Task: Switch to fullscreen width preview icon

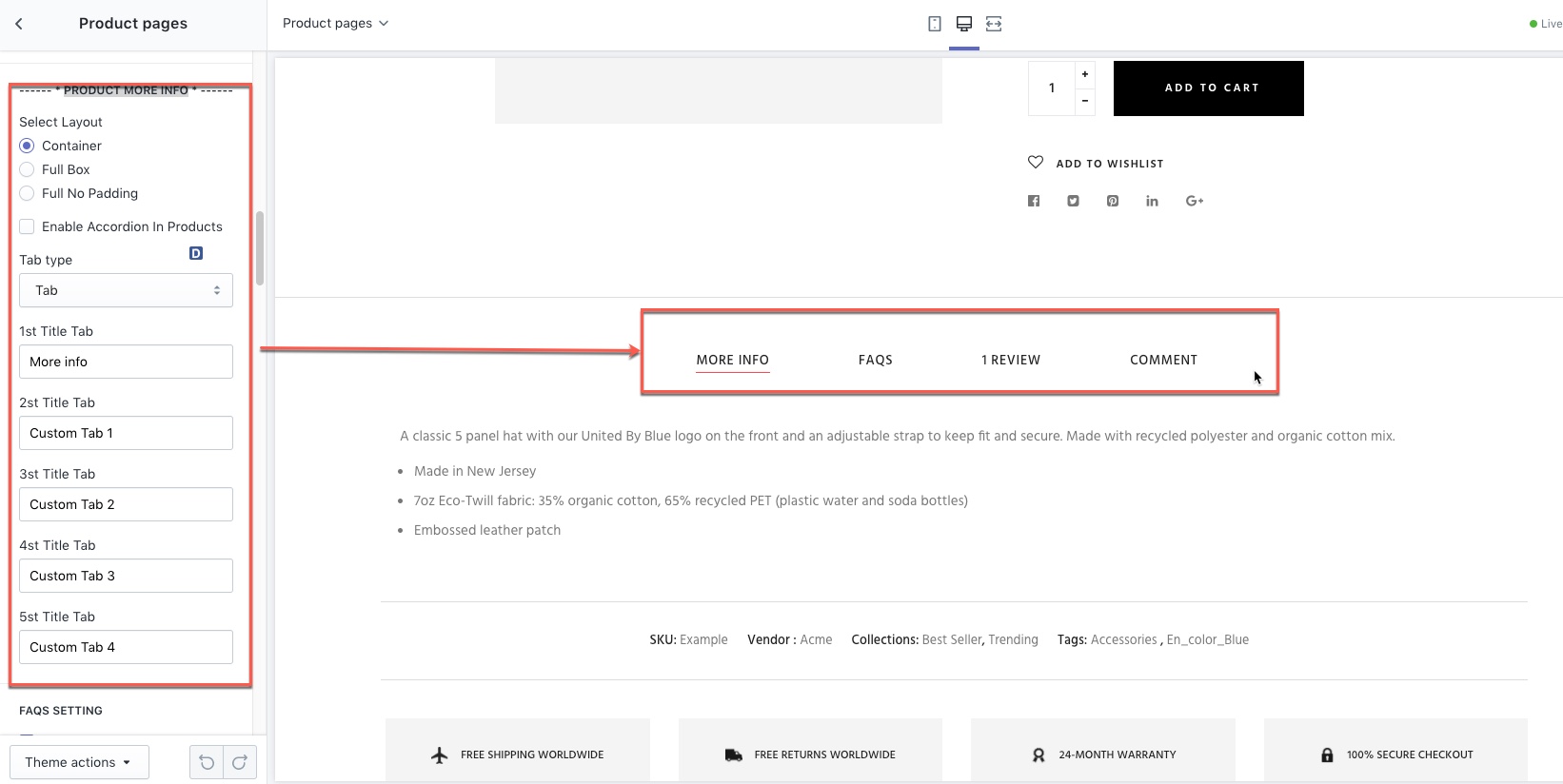Action: point(994,24)
